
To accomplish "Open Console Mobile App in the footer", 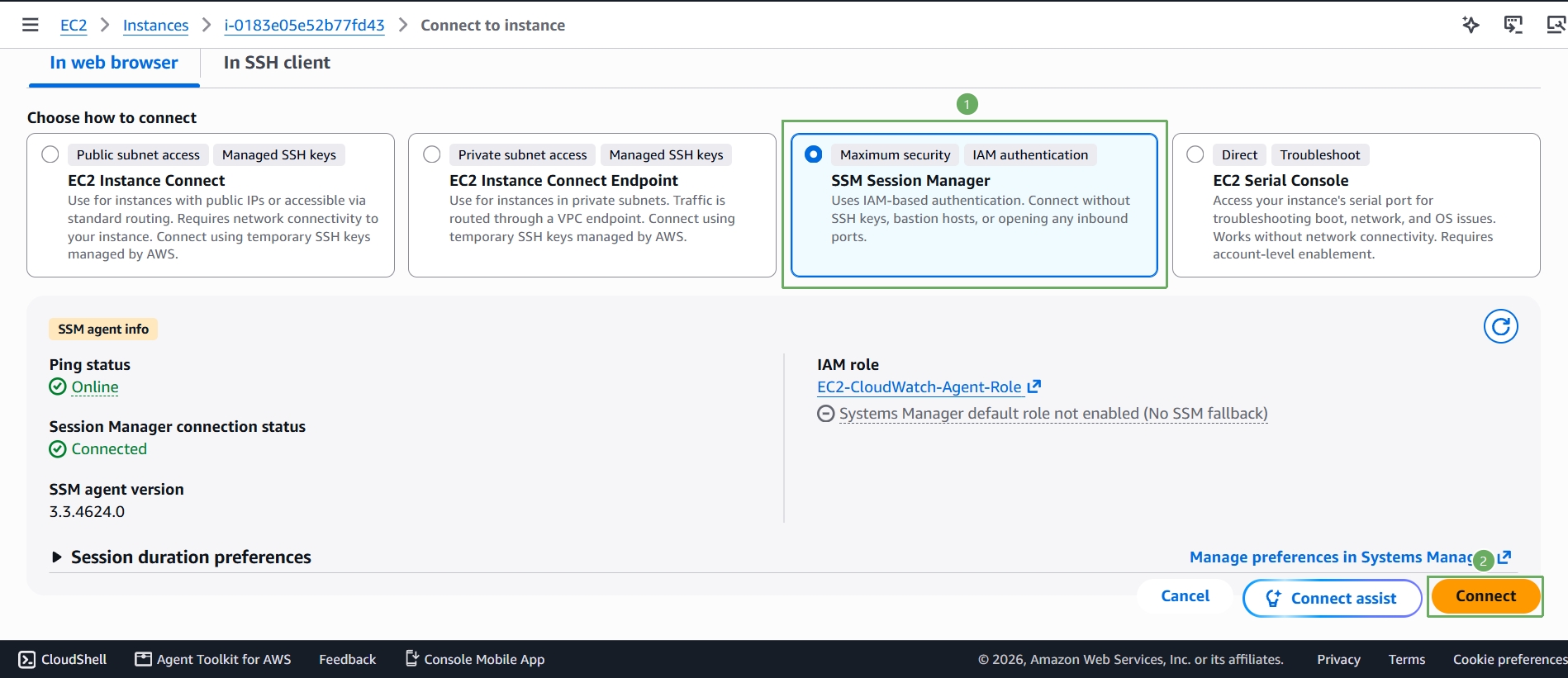I will pos(474,659).
